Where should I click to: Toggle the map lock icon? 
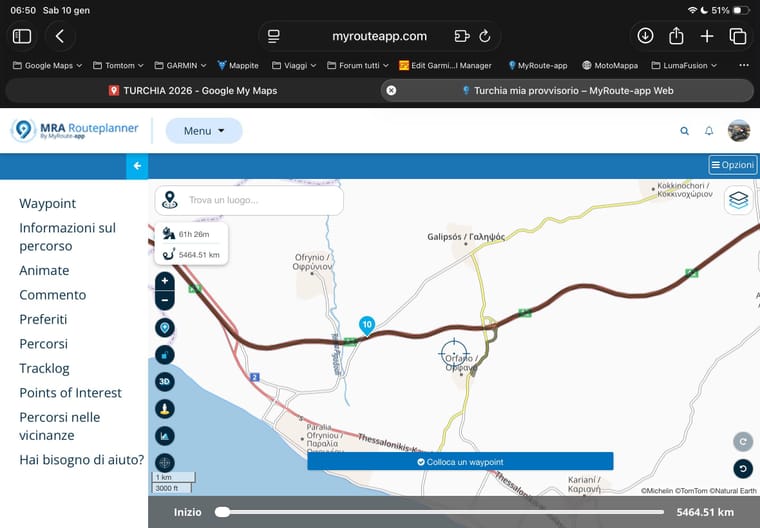164,354
